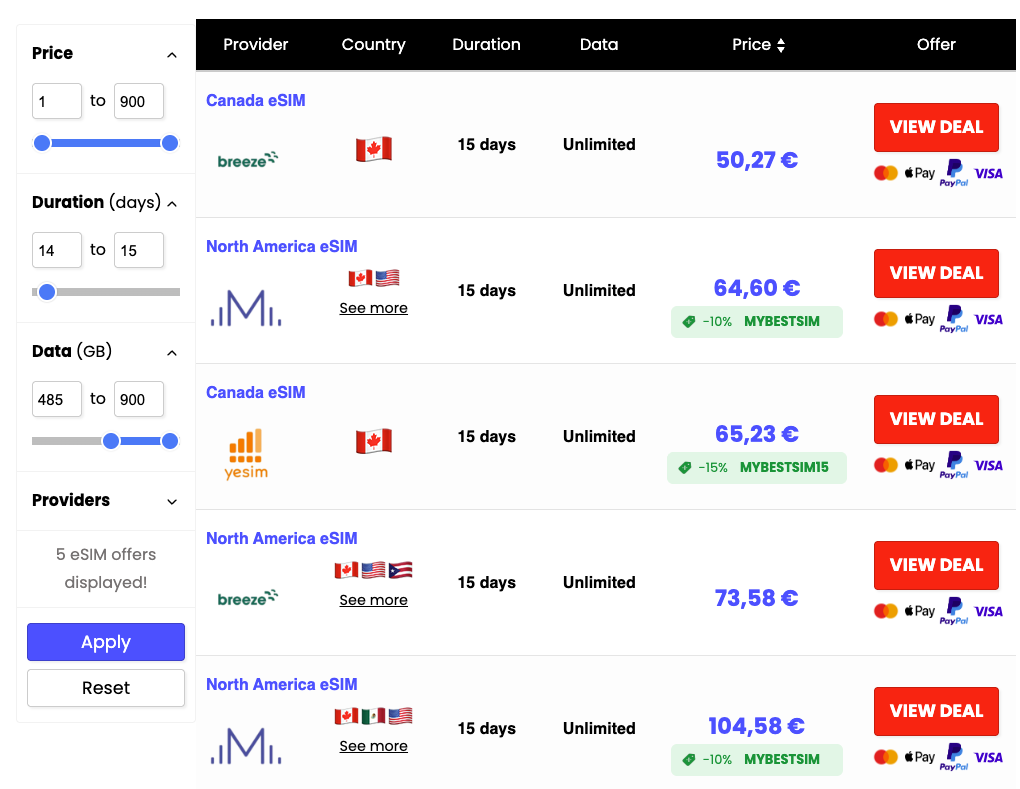Click the Mastercard icon in 73,58 € row
The image size is (1020, 789).
click(x=885, y=611)
